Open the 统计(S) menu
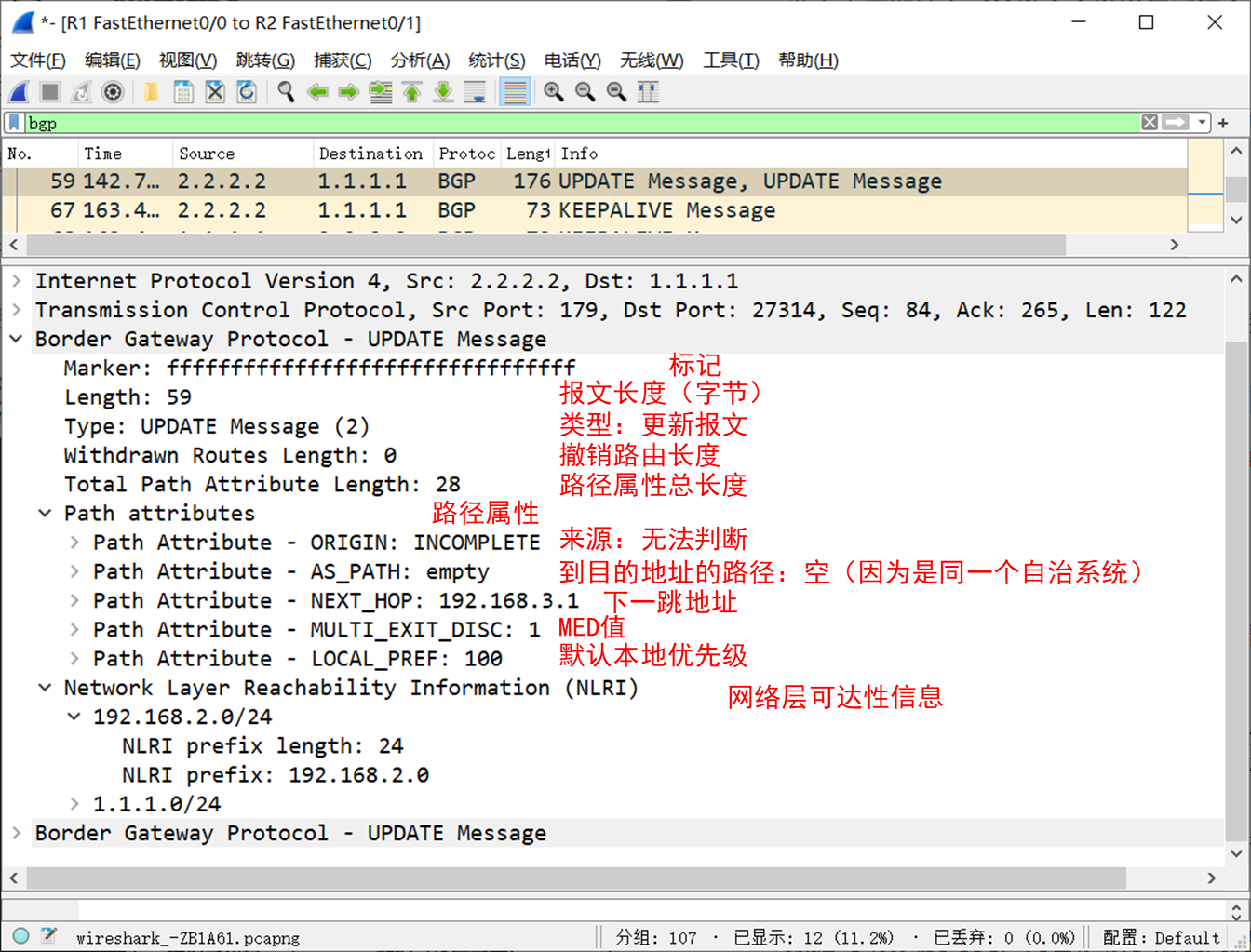 tap(497, 60)
